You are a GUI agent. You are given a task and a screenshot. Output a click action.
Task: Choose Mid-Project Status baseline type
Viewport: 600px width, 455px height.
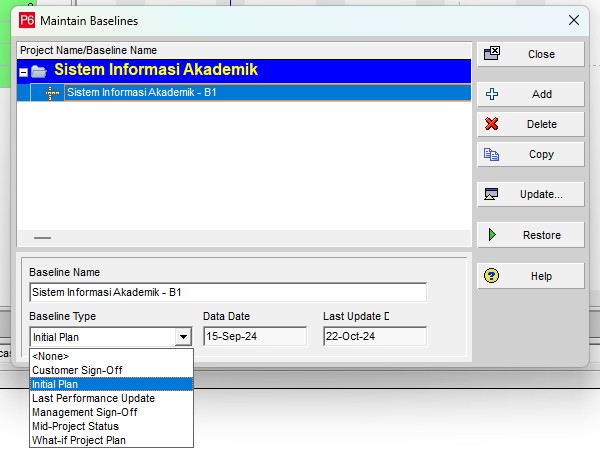click(111, 426)
